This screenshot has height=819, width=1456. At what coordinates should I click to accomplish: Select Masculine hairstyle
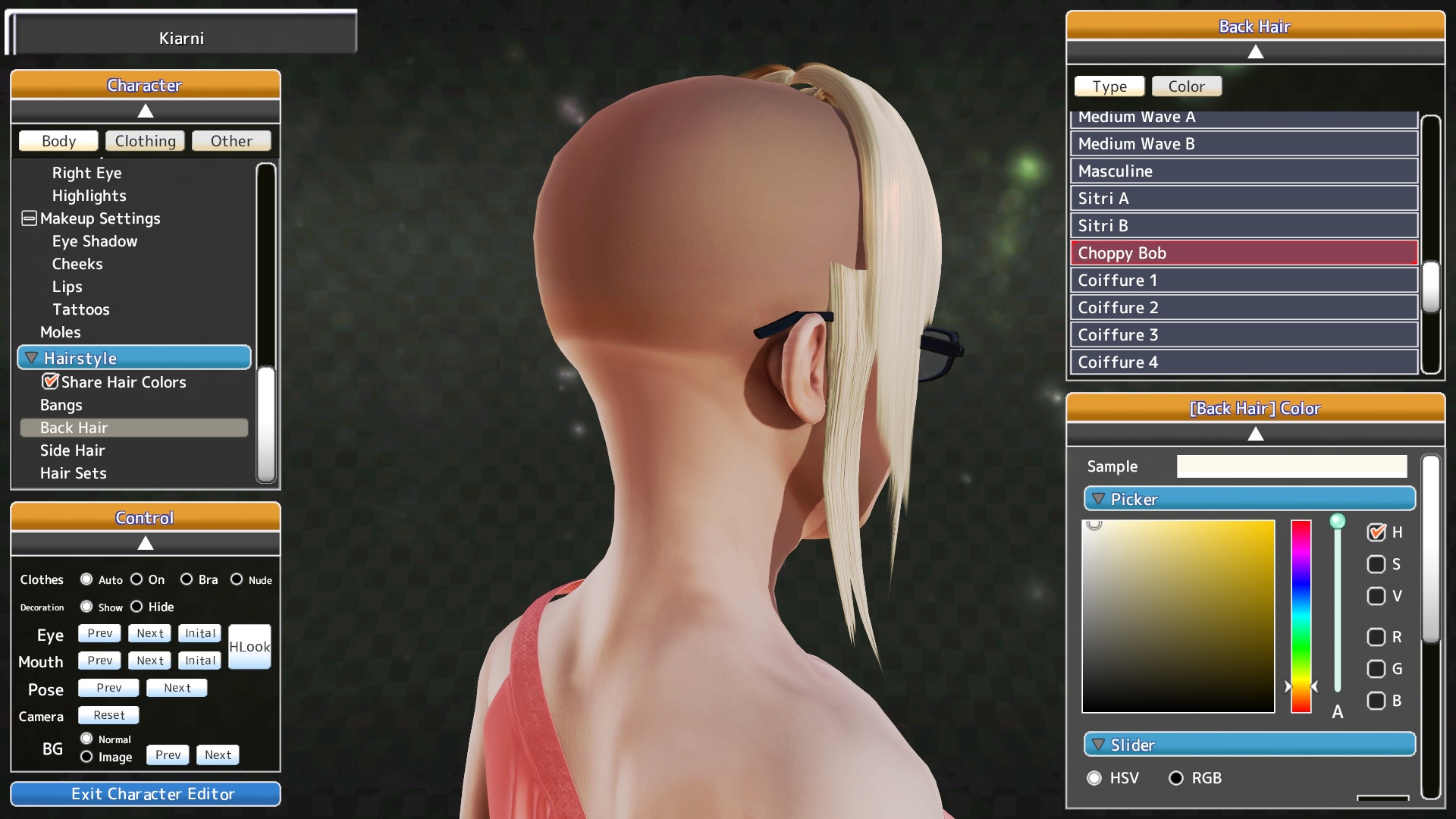point(1244,171)
